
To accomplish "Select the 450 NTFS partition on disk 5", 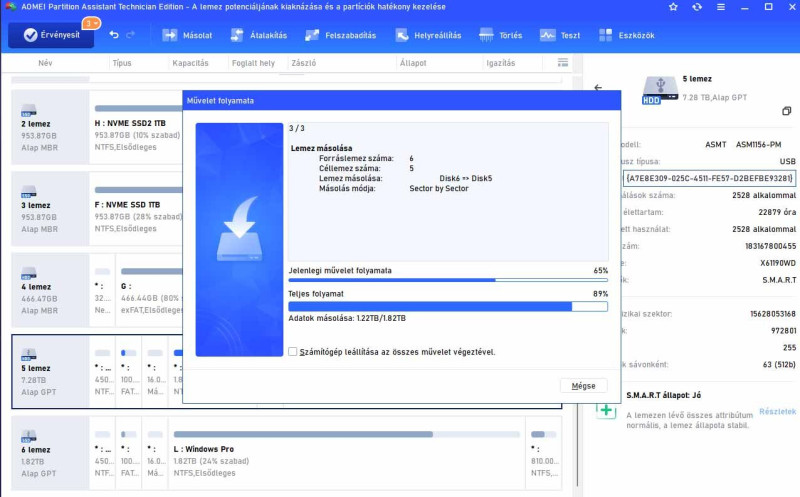I will pyautogui.click(x=103, y=371).
